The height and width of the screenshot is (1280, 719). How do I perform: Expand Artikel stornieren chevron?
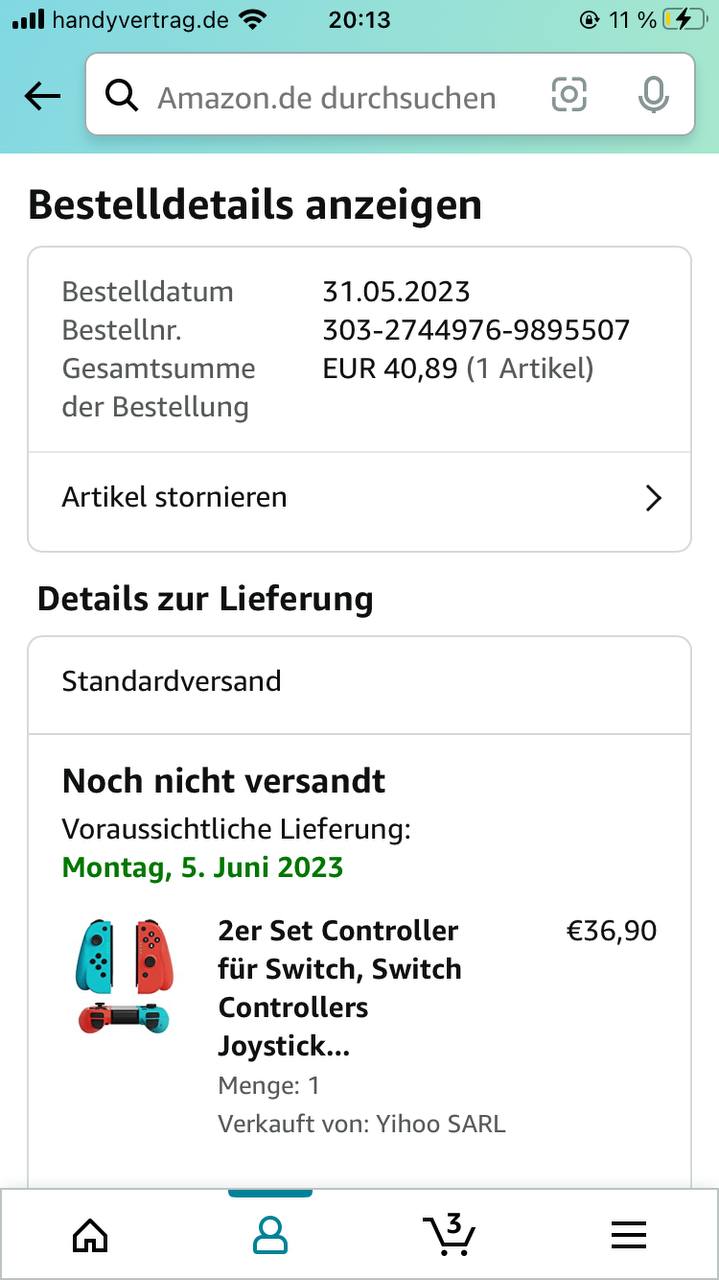pos(653,498)
